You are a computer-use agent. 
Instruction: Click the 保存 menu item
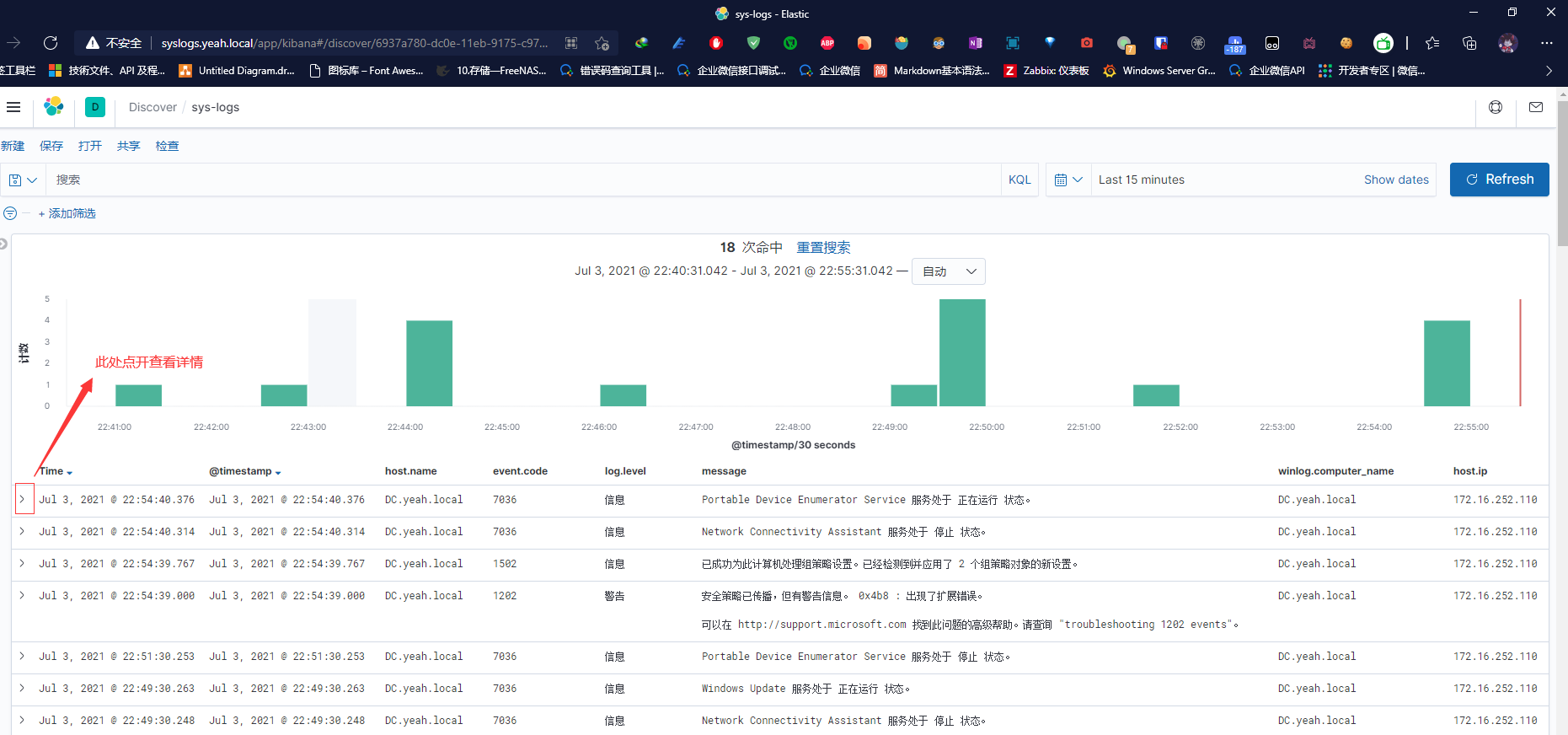pos(51,146)
